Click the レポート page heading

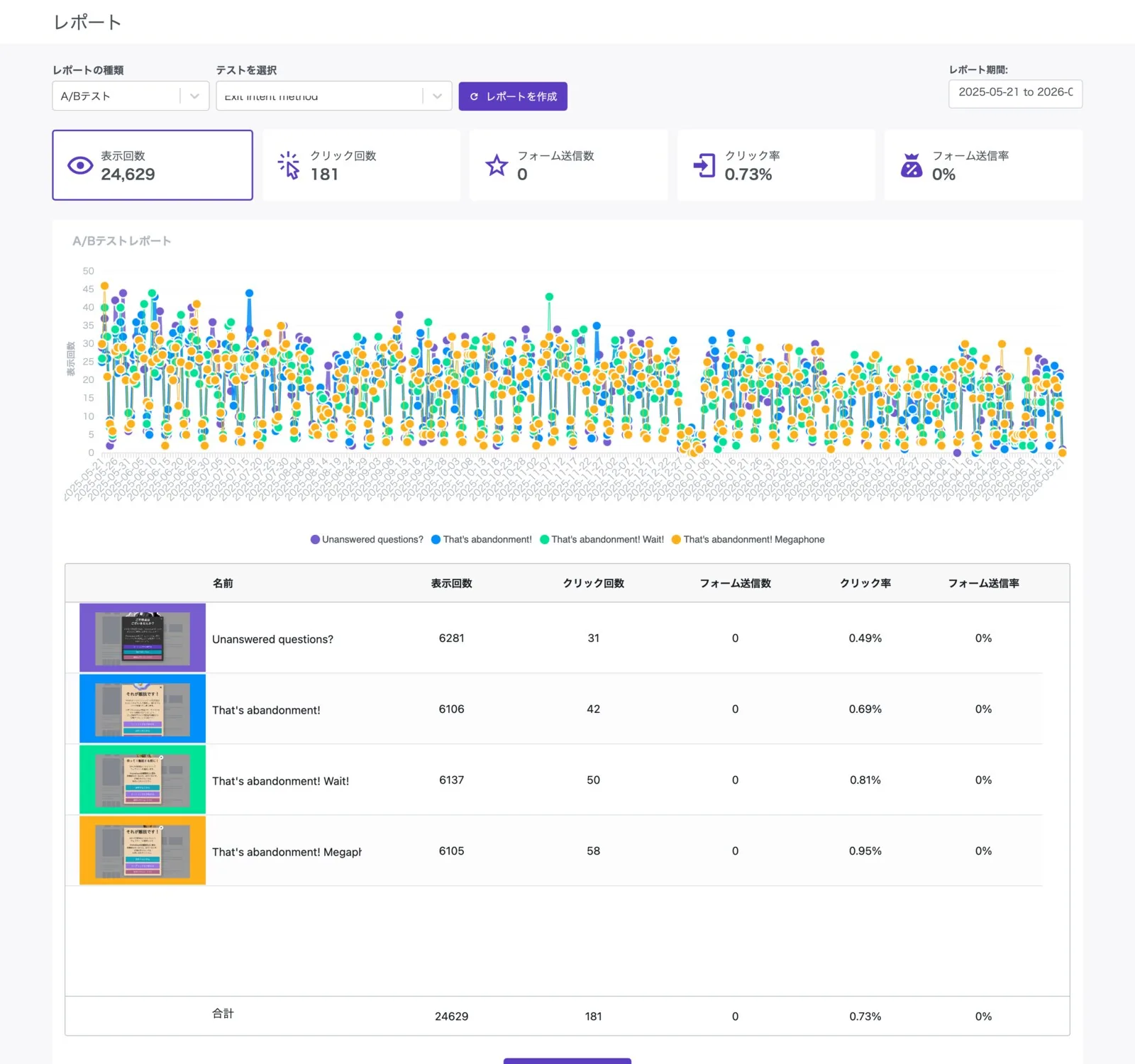pyautogui.click(x=87, y=23)
